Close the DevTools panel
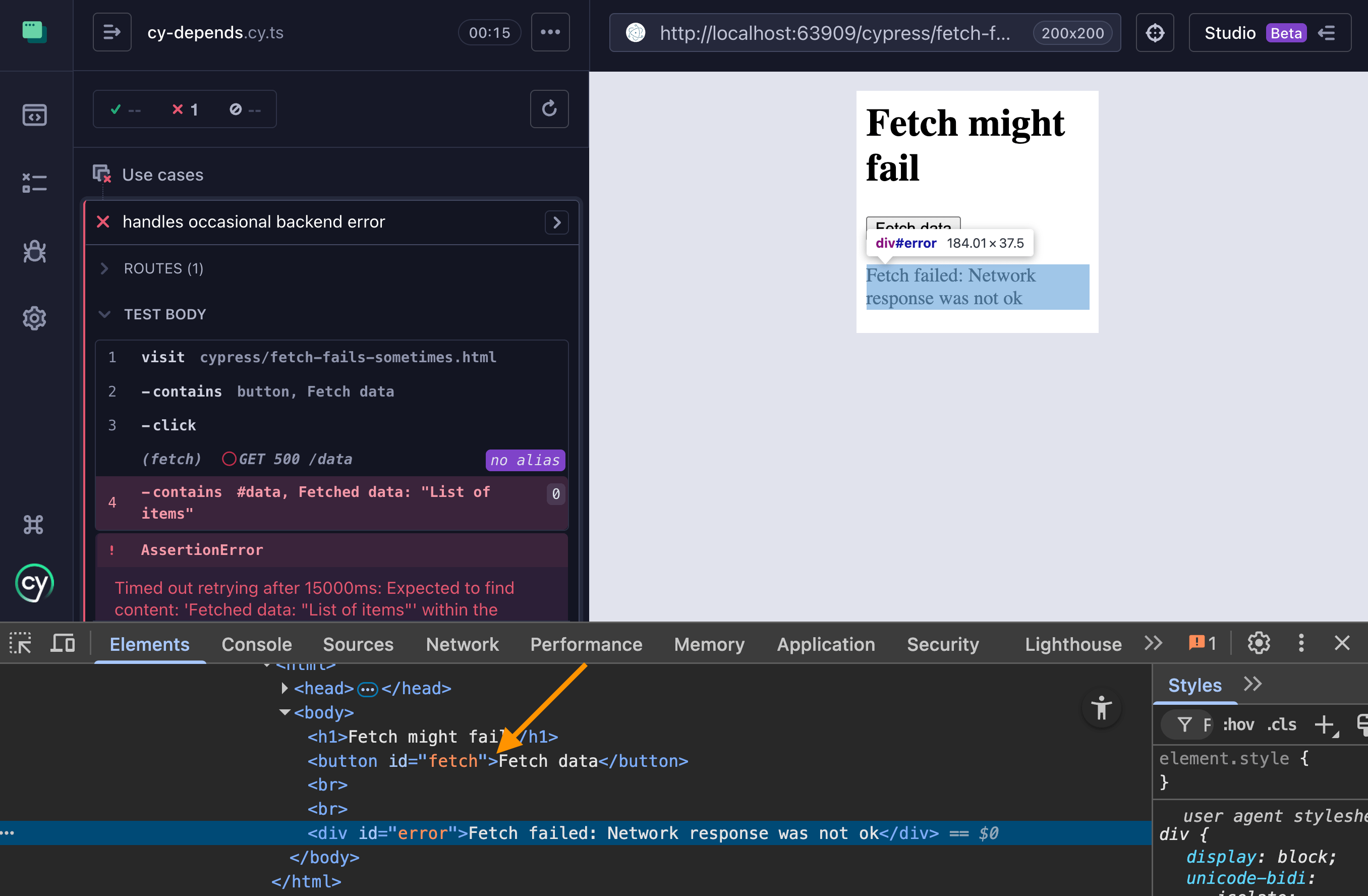Image resolution: width=1368 pixels, height=896 pixels. 1342,643
